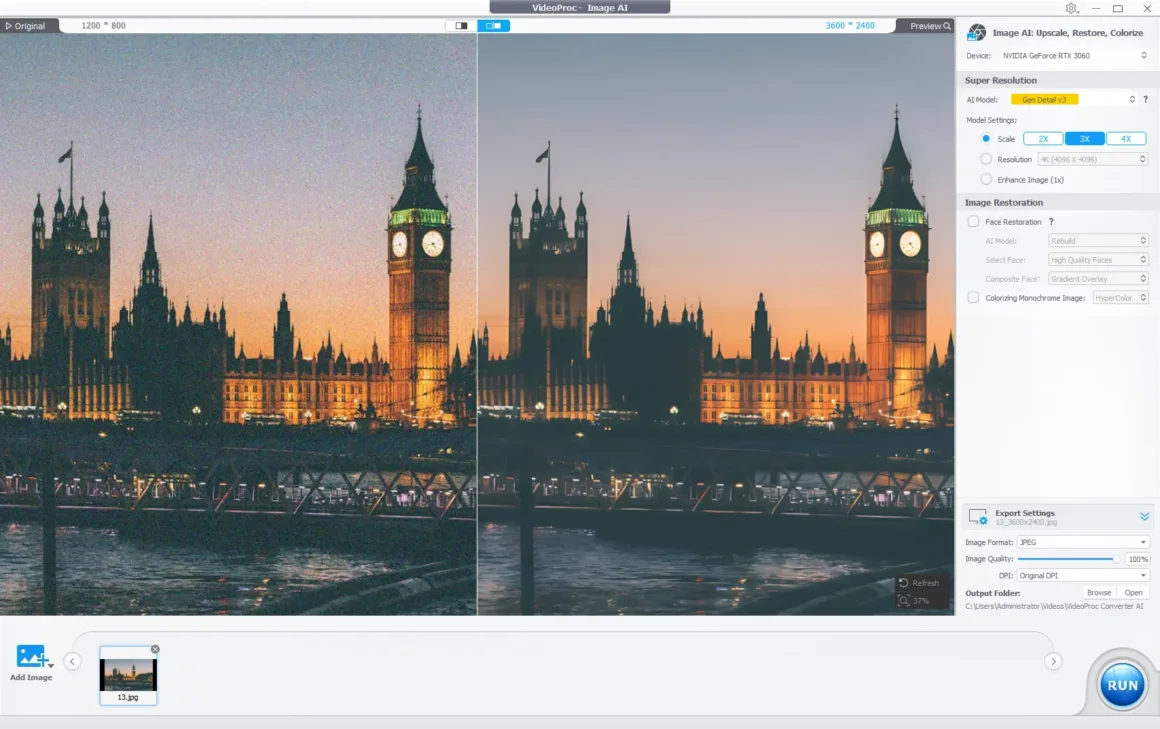Open the AI Model dropdown Gen Detail v3

pos(1073,99)
